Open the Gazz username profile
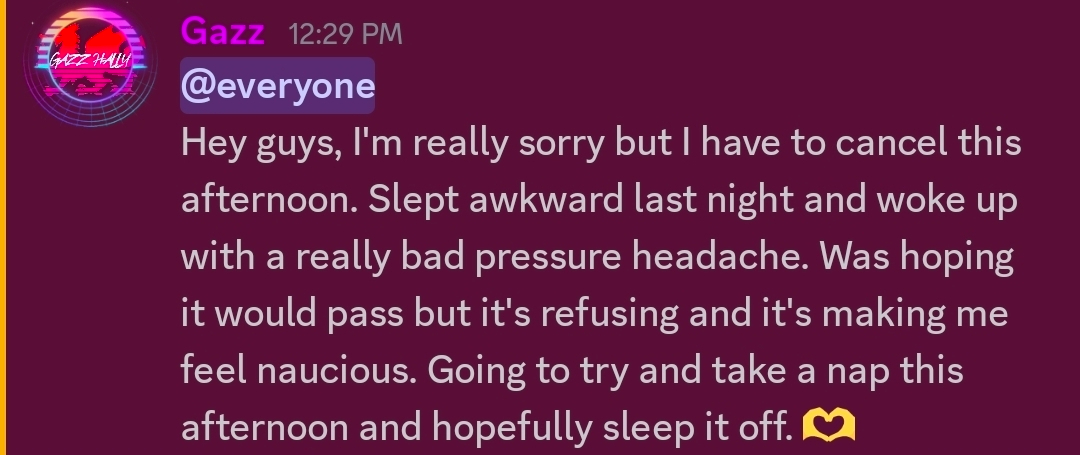The width and height of the screenshot is (1080, 455). pyautogui.click(x=222, y=32)
